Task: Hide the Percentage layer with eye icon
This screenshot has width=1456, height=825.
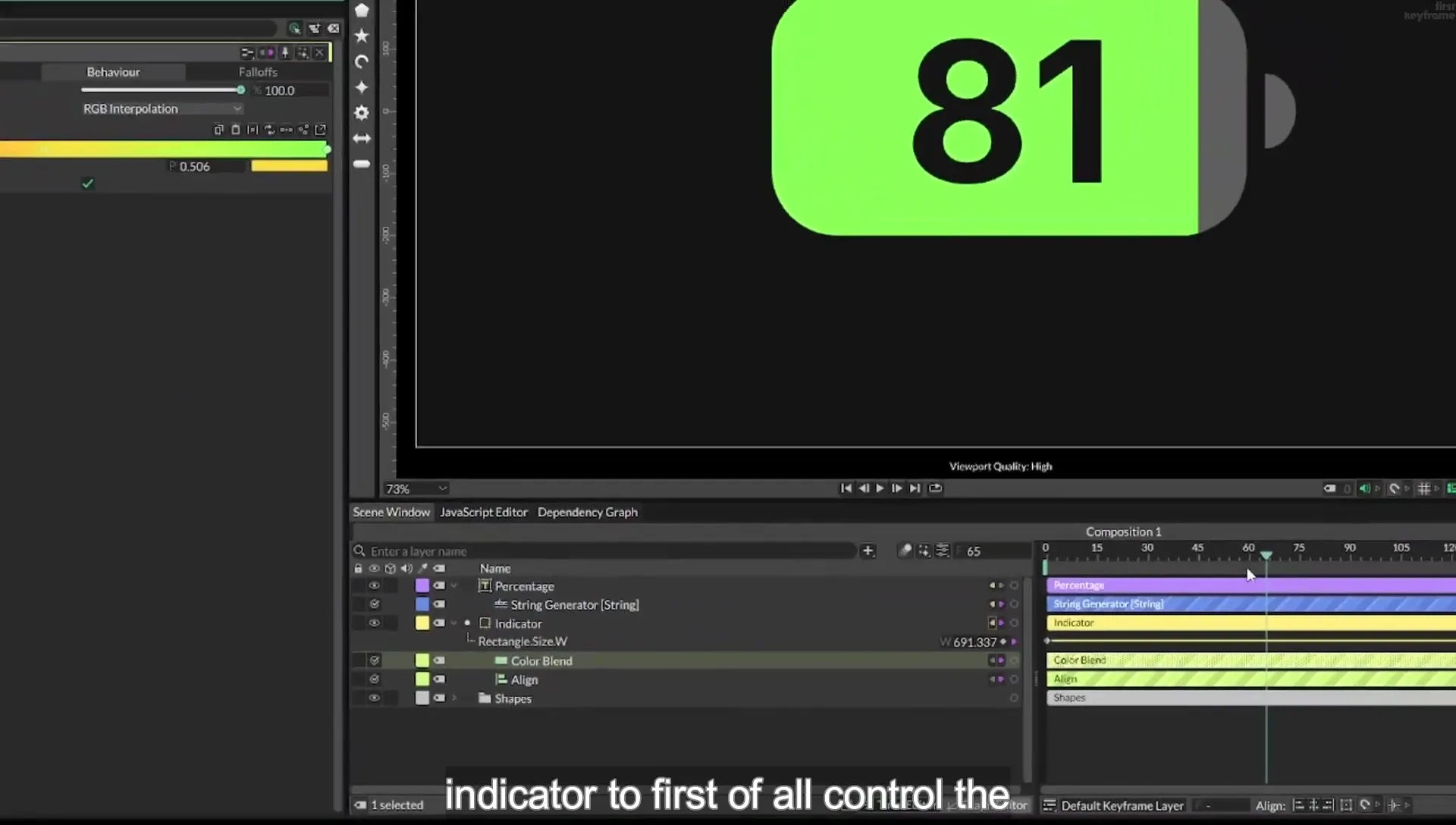Action: point(374,586)
